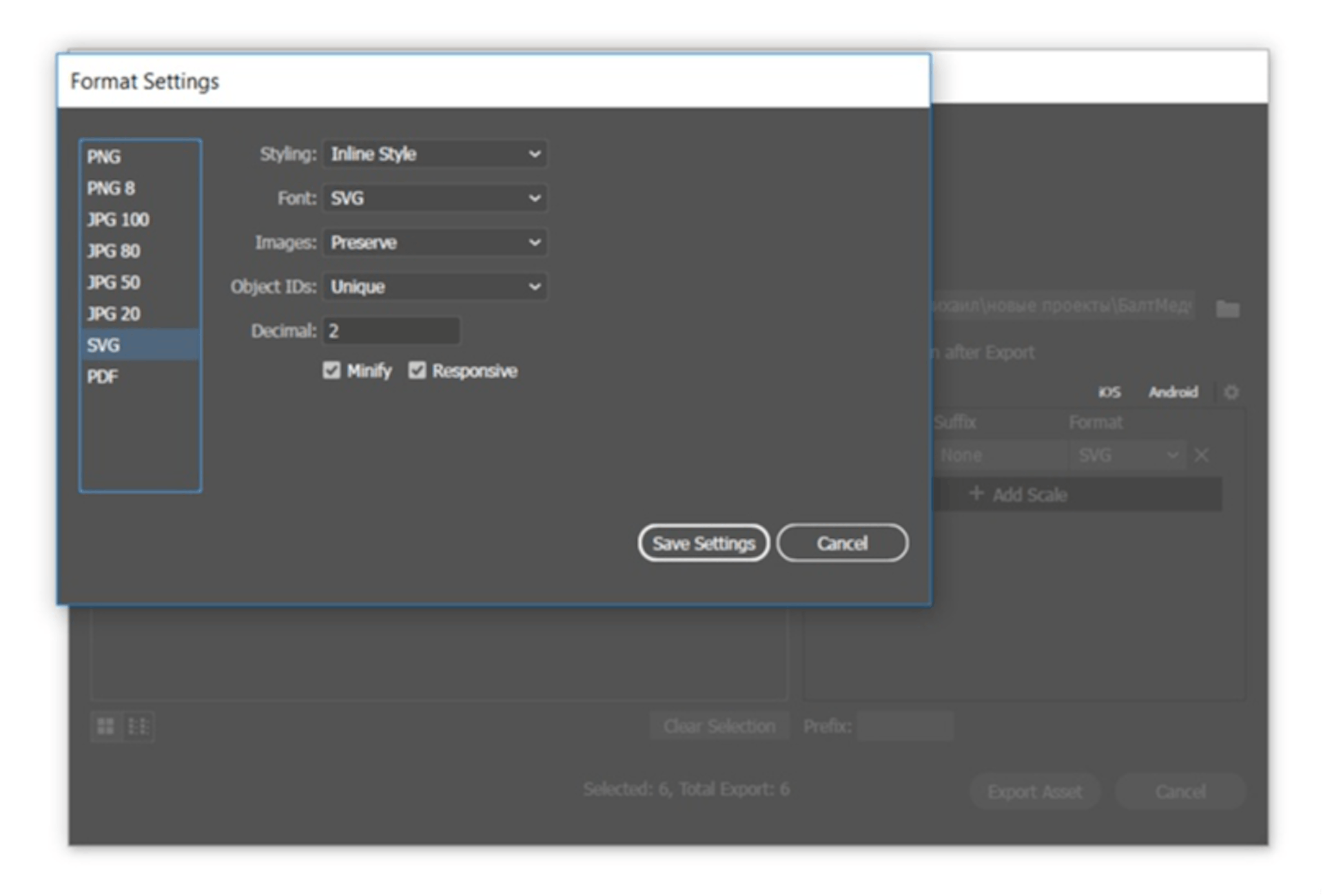Screen dimensions: 1323x896
Task: Switch to the Android tab
Action: point(1173,392)
